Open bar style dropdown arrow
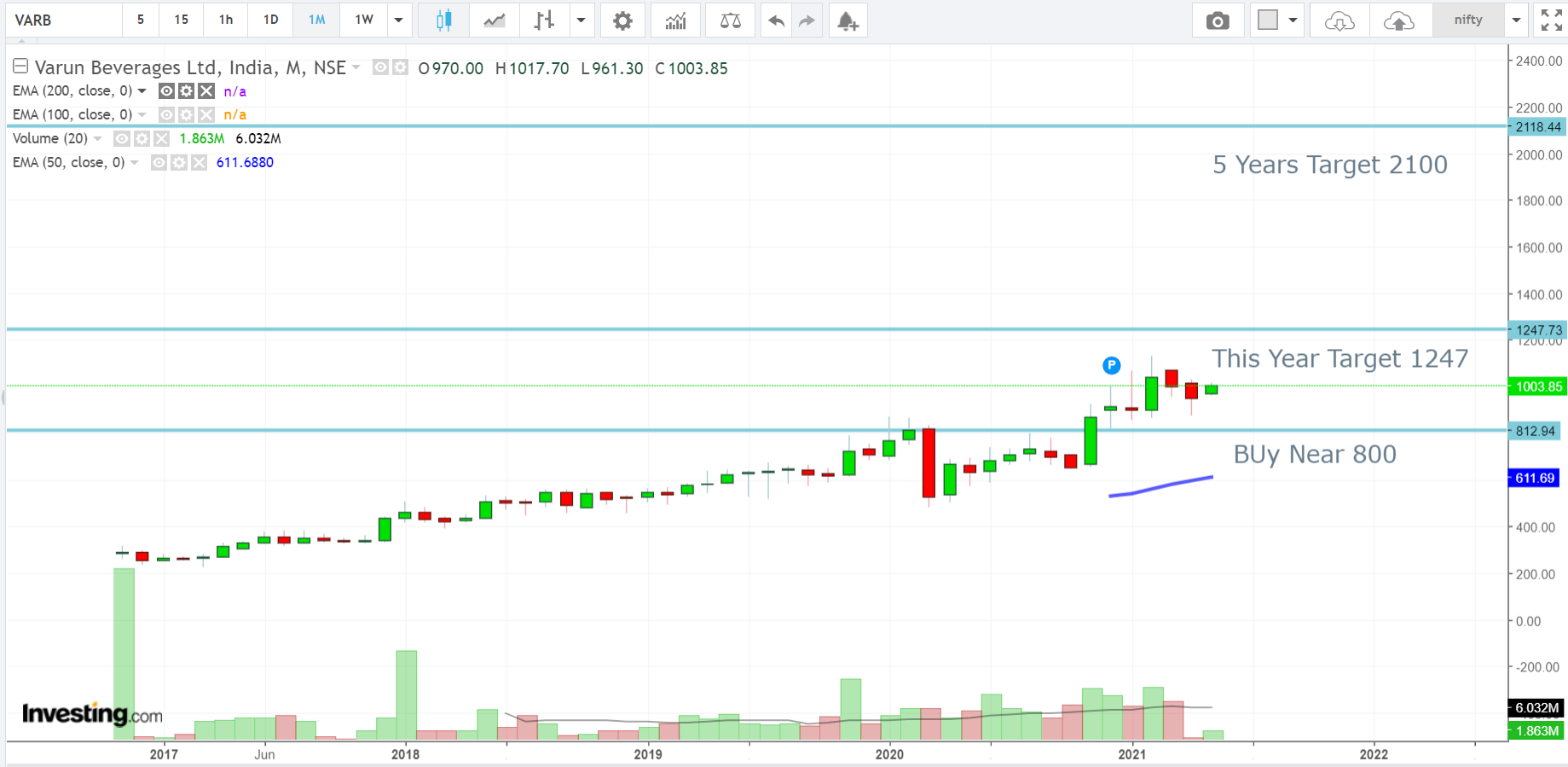 coord(581,20)
